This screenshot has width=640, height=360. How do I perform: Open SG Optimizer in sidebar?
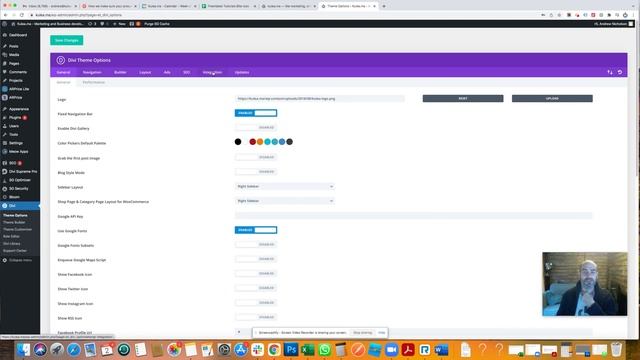(x=20, y=180)
